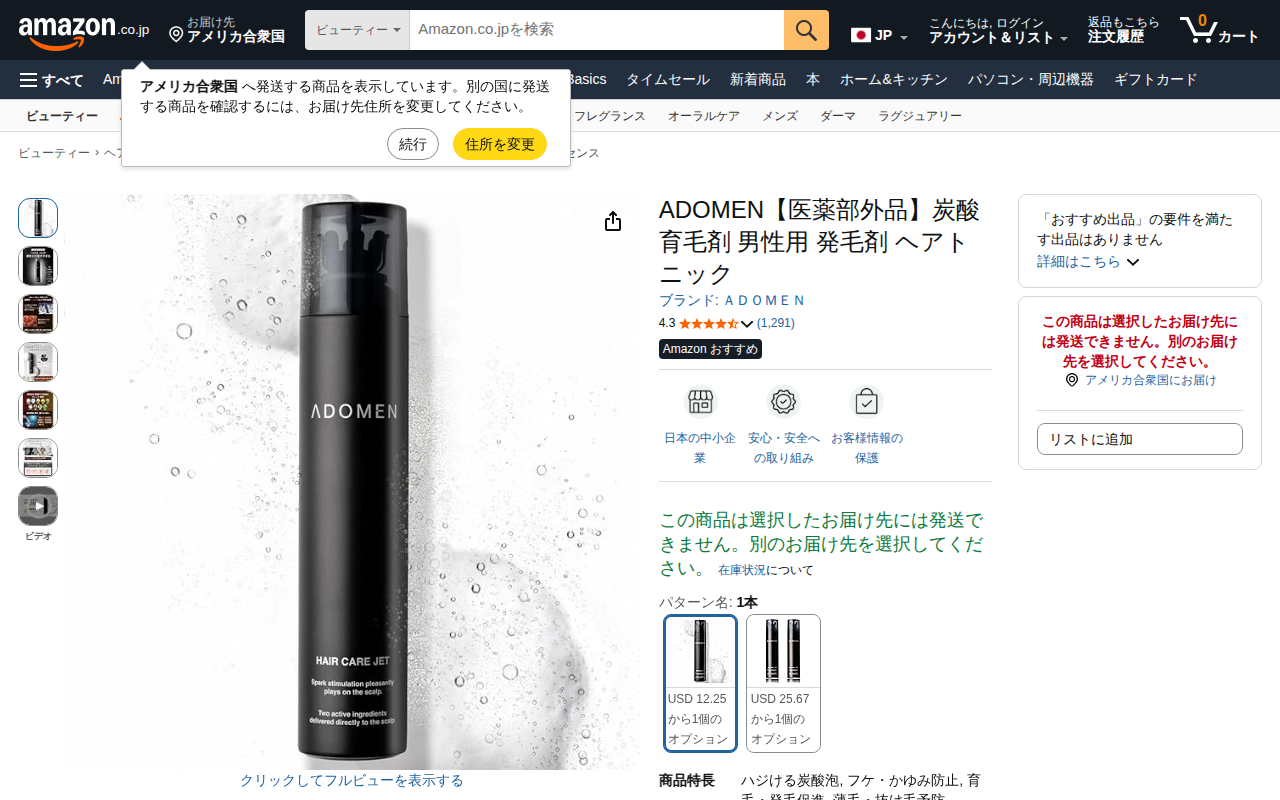Click the お客様情報の保護 bag icon
The height and width of the screenshot is (800, 1280).
(x=866, y=402)
